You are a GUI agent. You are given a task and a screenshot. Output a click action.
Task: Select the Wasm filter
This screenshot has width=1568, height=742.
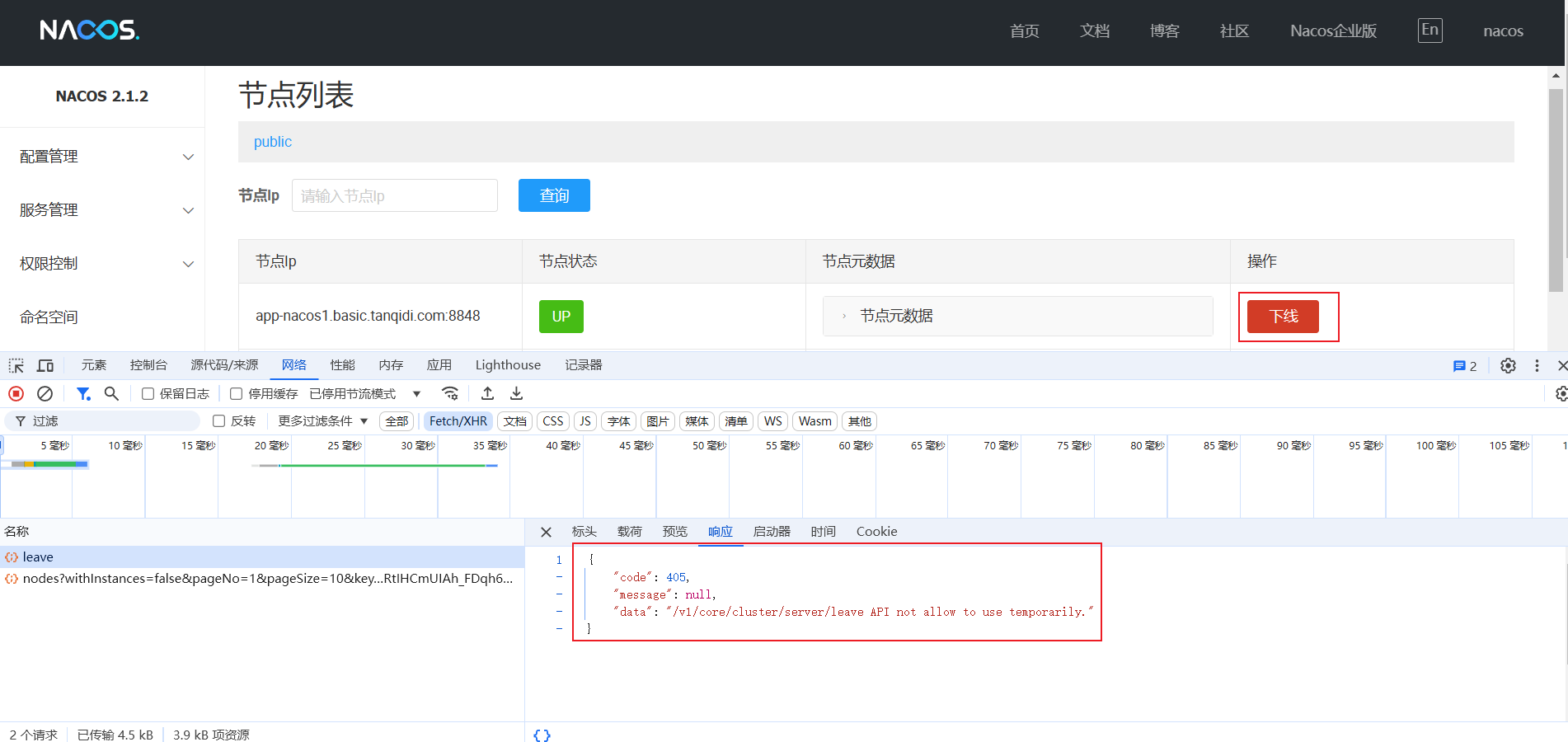point(815,421)
